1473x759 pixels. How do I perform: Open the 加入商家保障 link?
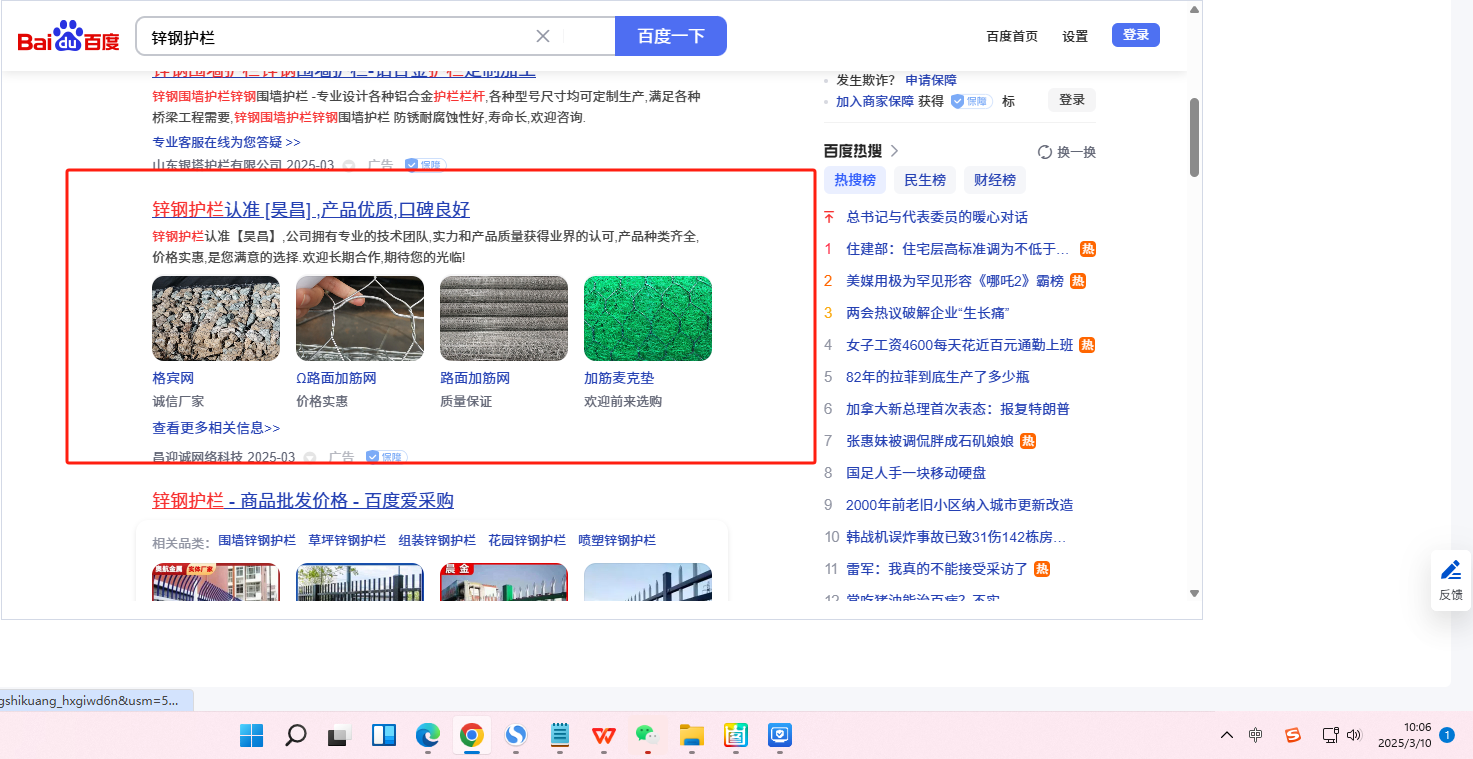tap(875, 101)
